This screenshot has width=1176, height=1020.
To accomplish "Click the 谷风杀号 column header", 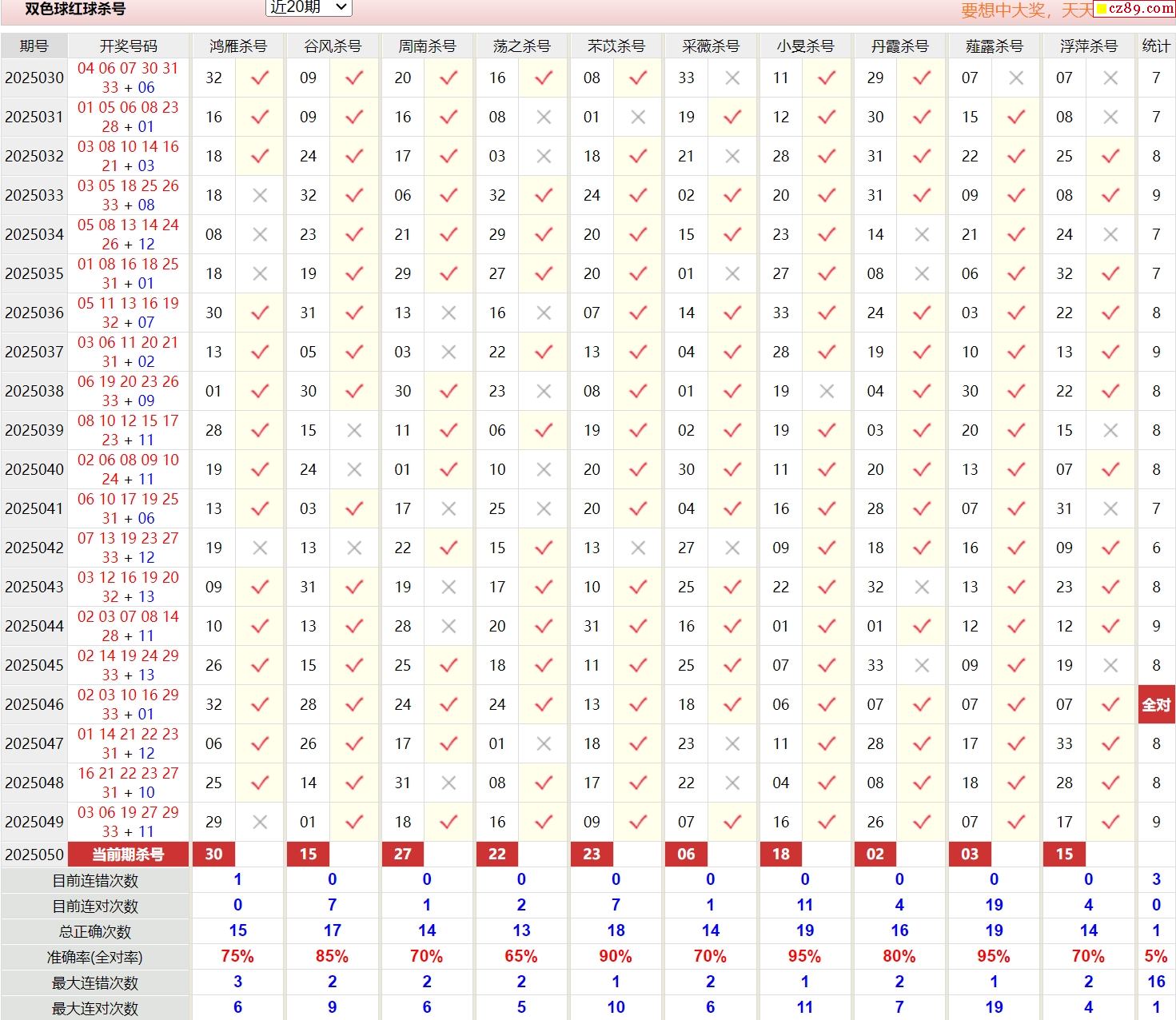I will tap(333, 46).
